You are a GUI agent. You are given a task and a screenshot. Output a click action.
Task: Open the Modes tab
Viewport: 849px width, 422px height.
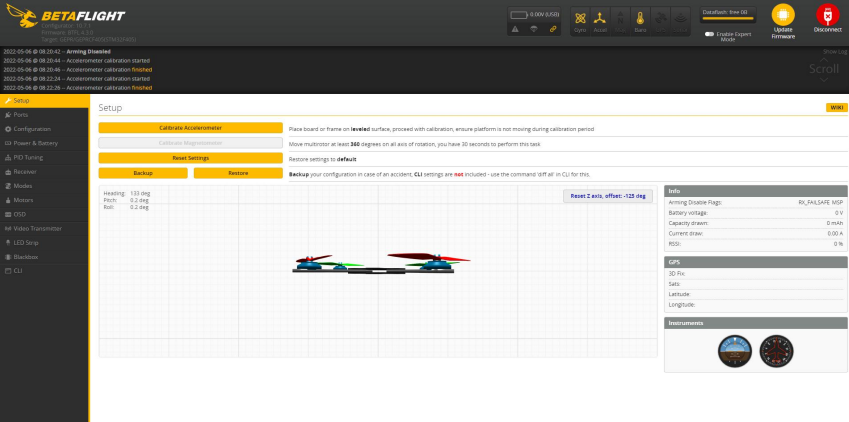(x=44, y=186)
